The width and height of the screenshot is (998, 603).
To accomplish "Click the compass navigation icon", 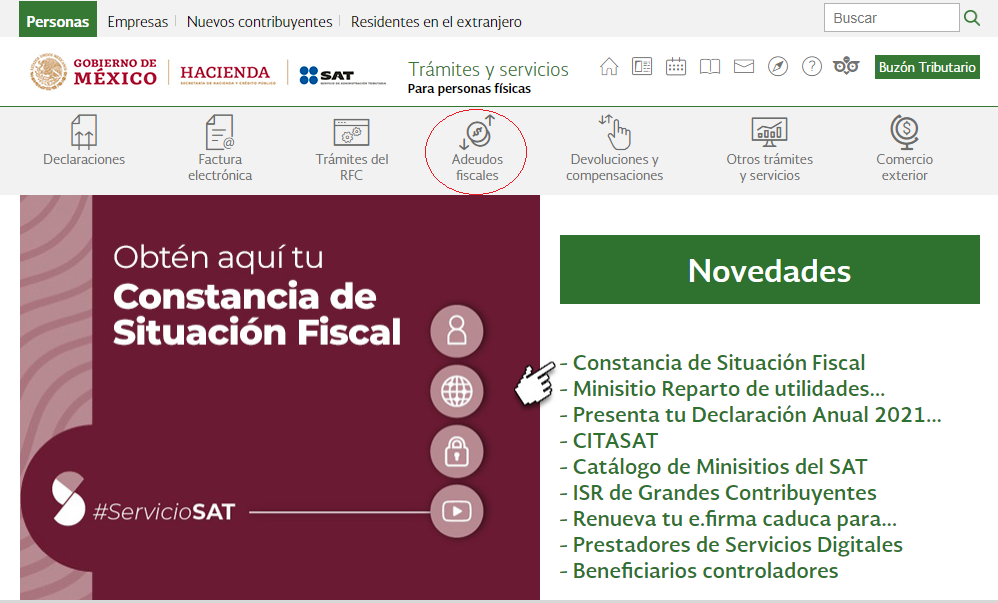I will pos(777,66).
